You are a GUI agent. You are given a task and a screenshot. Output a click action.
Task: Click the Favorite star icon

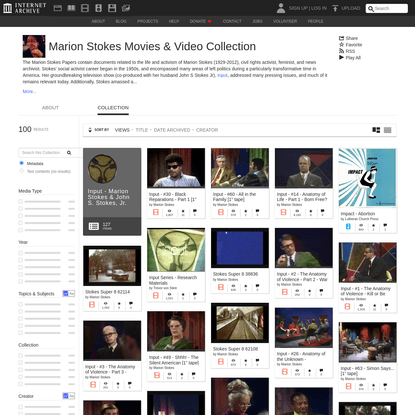click(341, 44)
